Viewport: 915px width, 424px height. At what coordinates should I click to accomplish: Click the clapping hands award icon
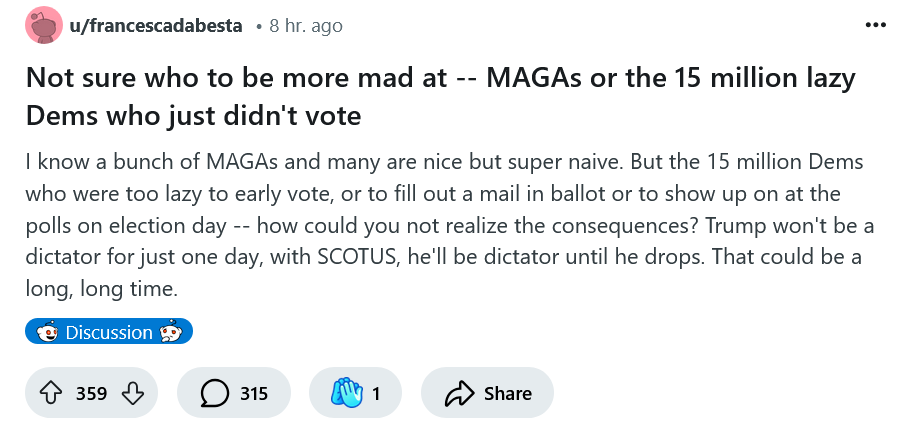pos(346,393)
